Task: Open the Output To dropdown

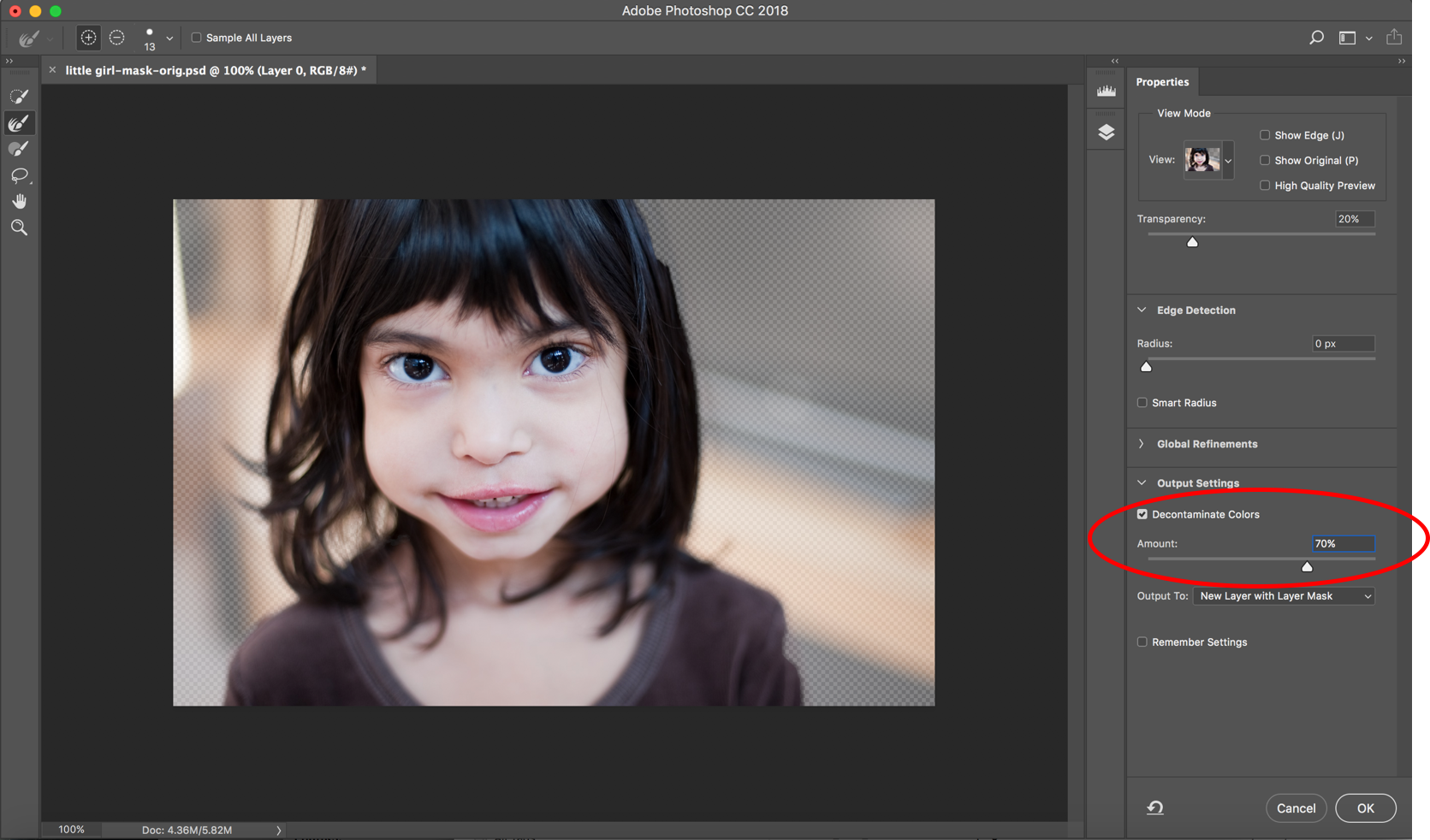Action: (x=1284, y=596)
